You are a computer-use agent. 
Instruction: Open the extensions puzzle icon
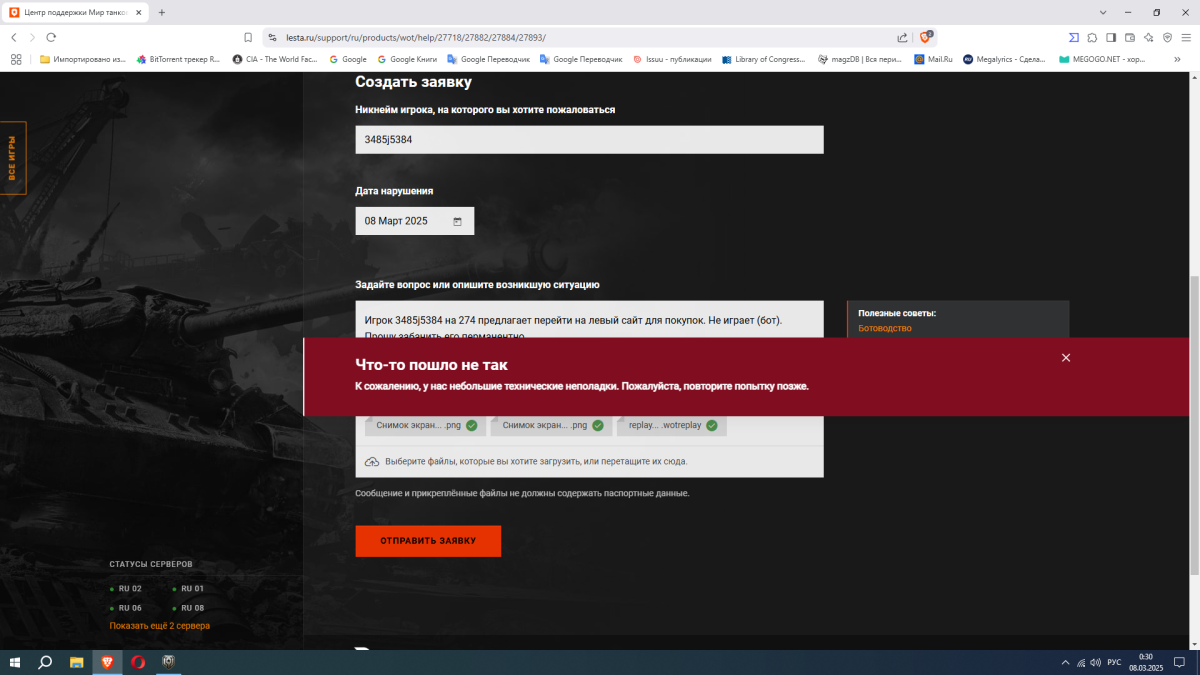pyautogui.click(x=1092, y=37)
